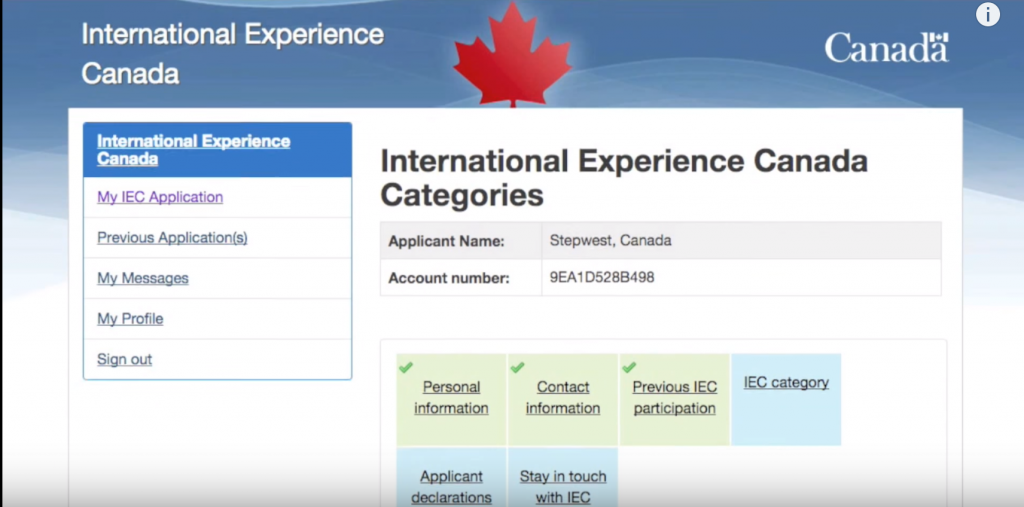The height and width of the screenshot is (507, 1024).
Task: Click the applicant name Stepwest, Canada
Action: pyautogui.click(x=610, y=241)
